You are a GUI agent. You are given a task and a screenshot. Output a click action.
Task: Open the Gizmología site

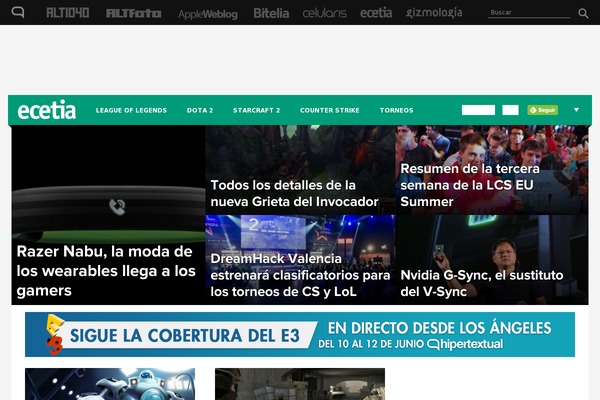point(434,13)
